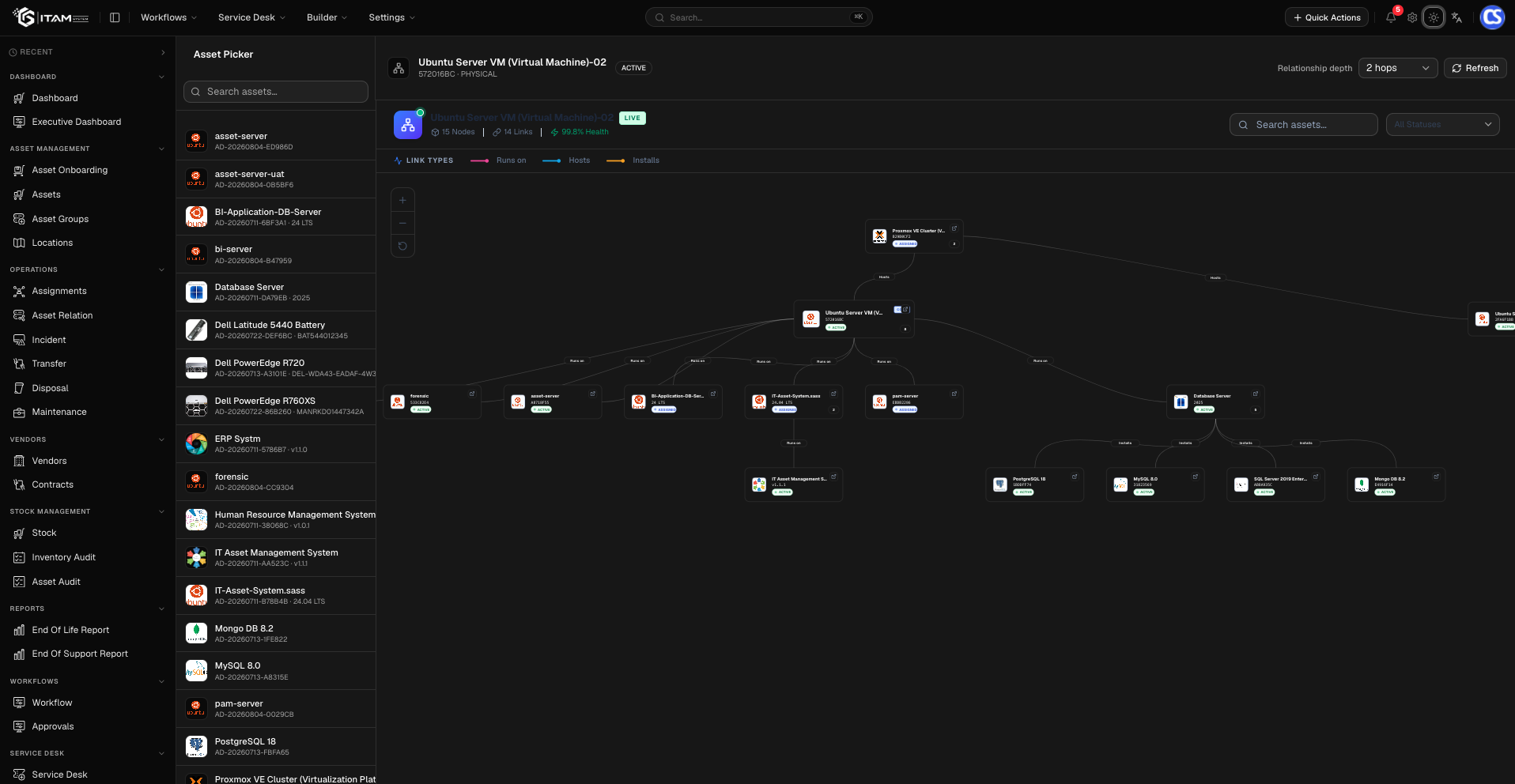Open the Workflows top menu
Image resolution: width=1515 pixels, height=784 pixels.
[168, 17]
